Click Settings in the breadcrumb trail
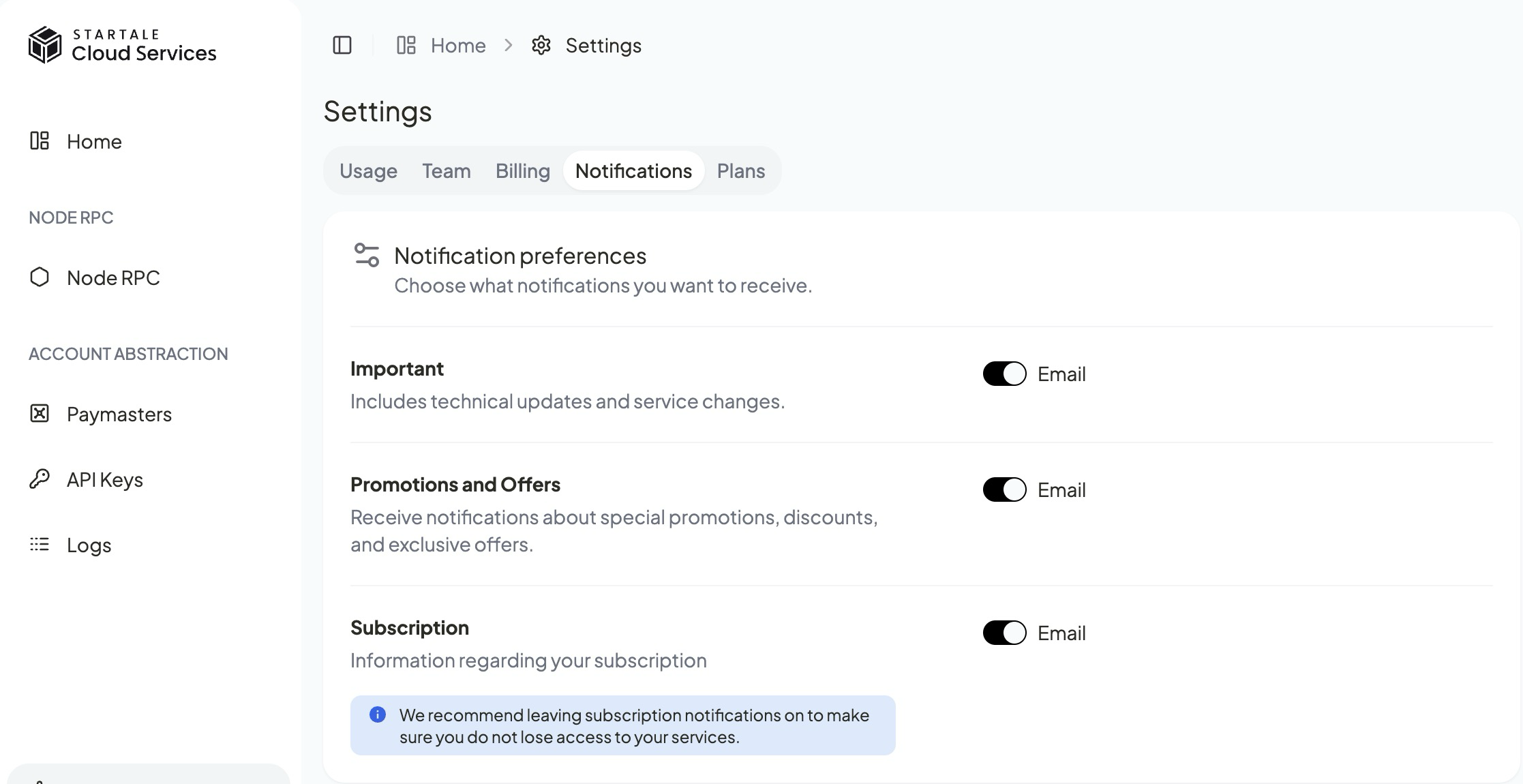 click(603, 45)
